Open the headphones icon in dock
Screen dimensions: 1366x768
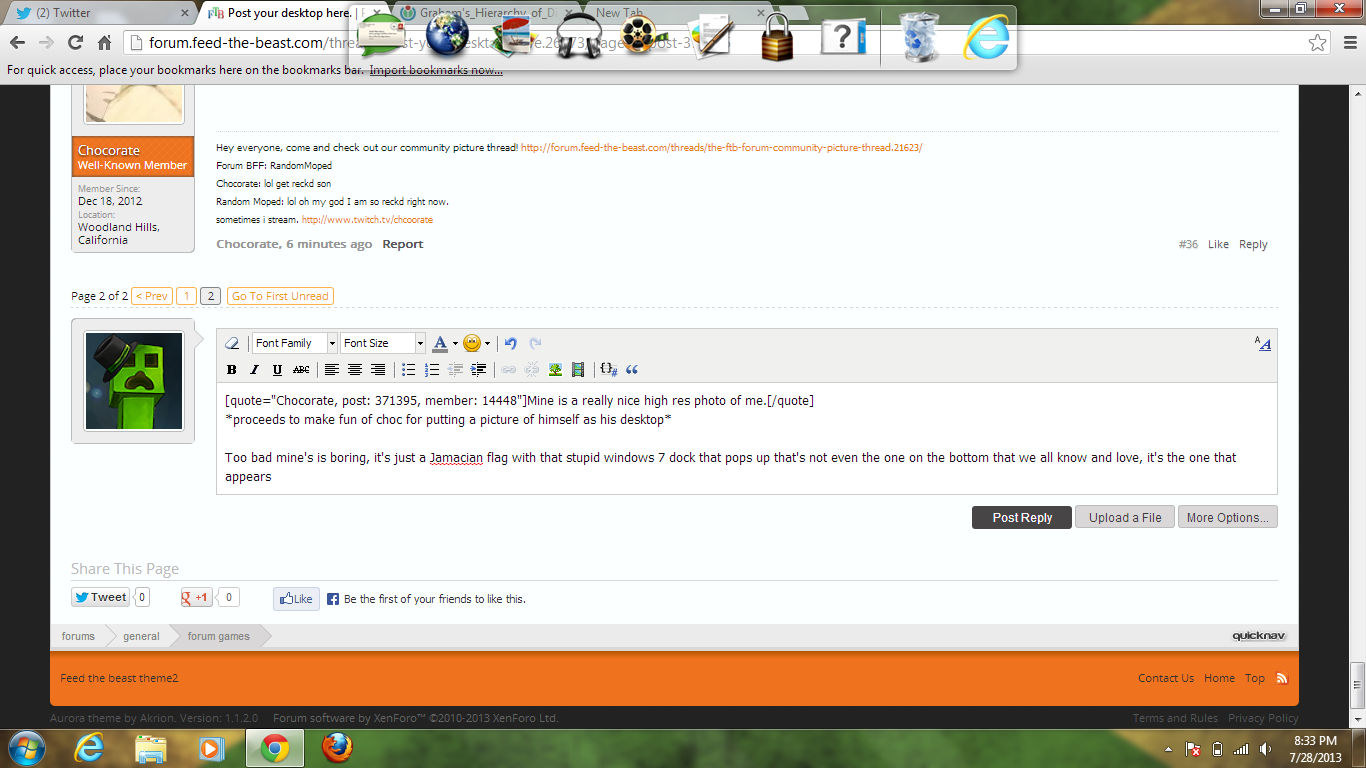coord(578,38)
